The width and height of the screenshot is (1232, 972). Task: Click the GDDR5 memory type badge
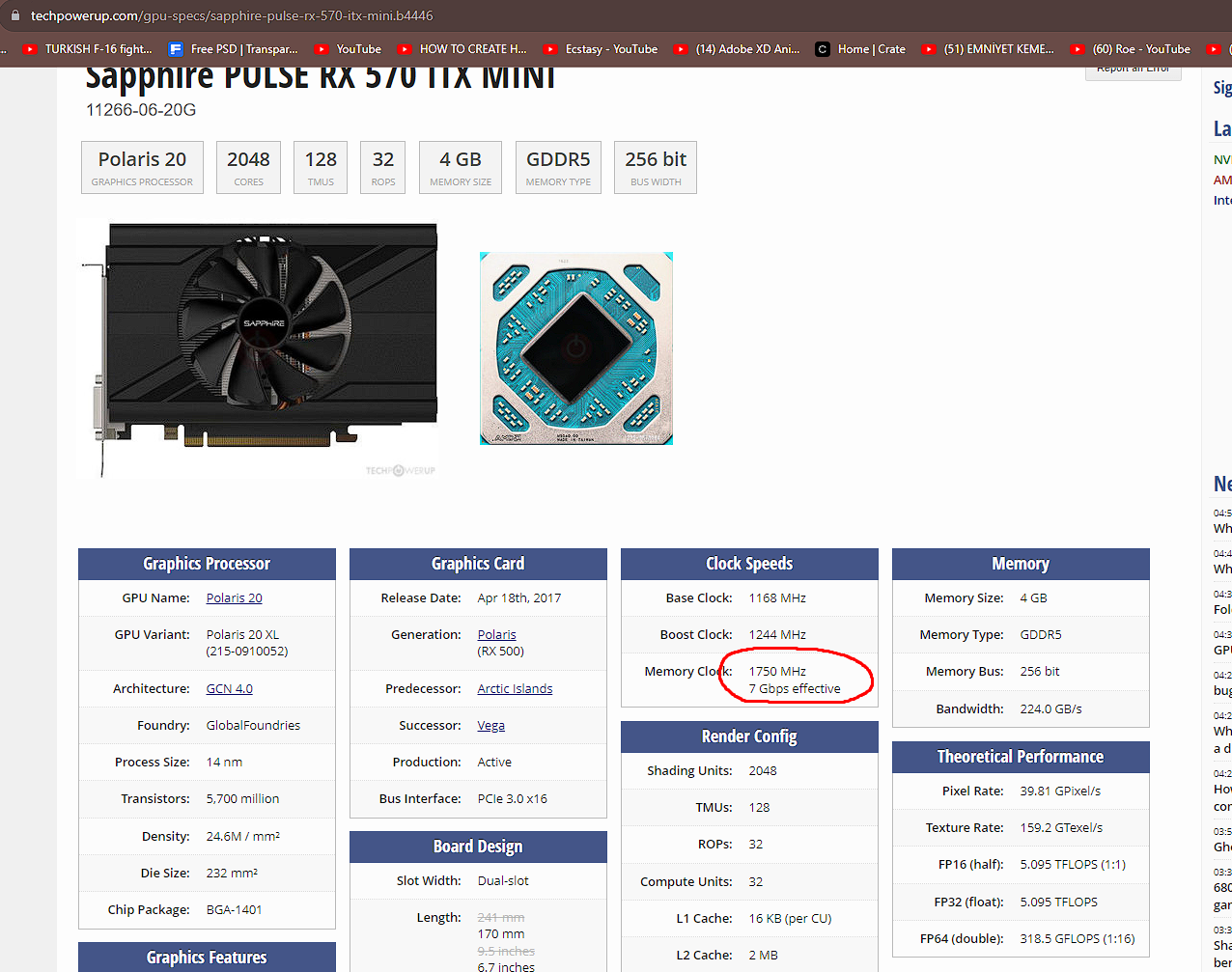[x=558, y=168]
